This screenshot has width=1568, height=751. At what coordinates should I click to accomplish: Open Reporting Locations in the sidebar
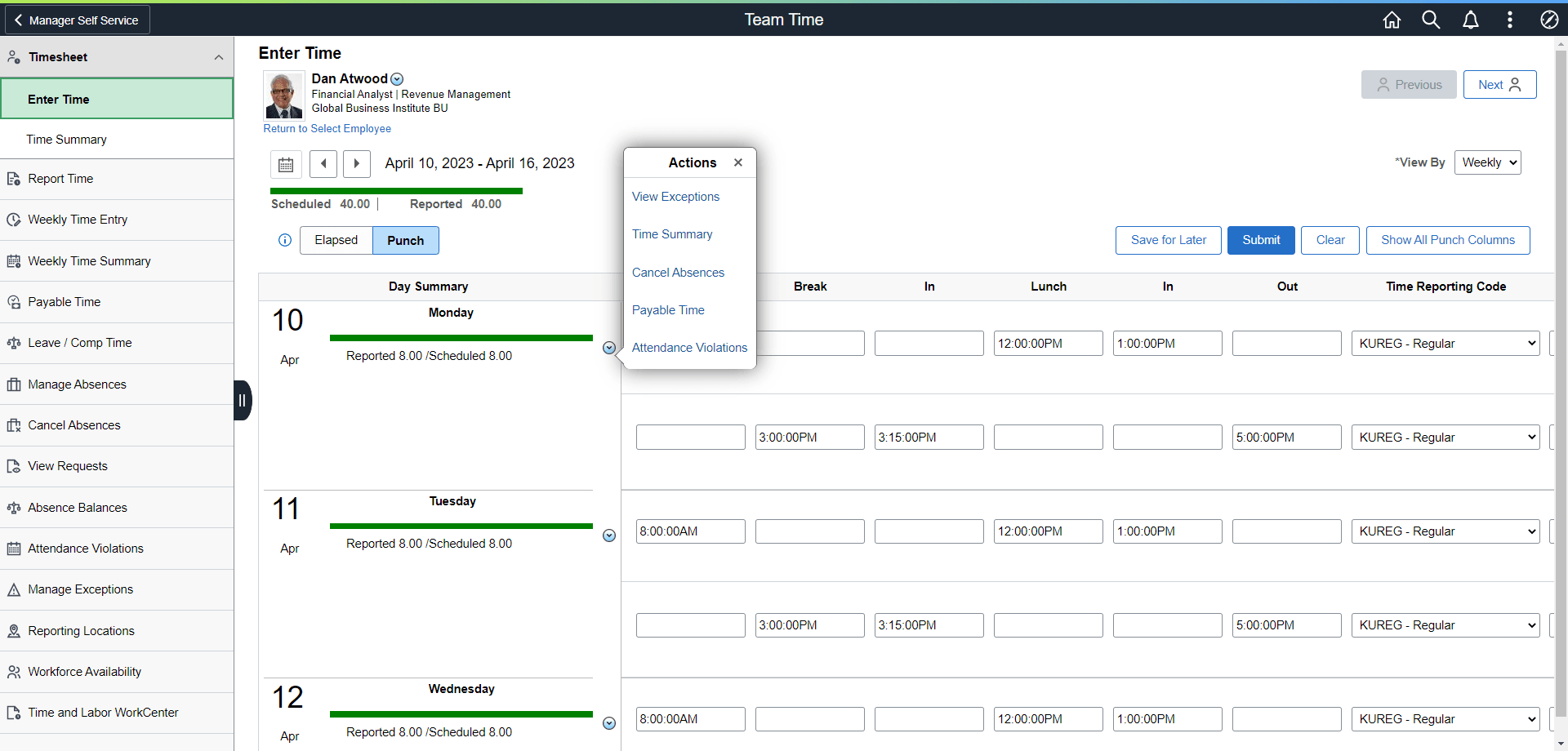[x=117, y=631]
